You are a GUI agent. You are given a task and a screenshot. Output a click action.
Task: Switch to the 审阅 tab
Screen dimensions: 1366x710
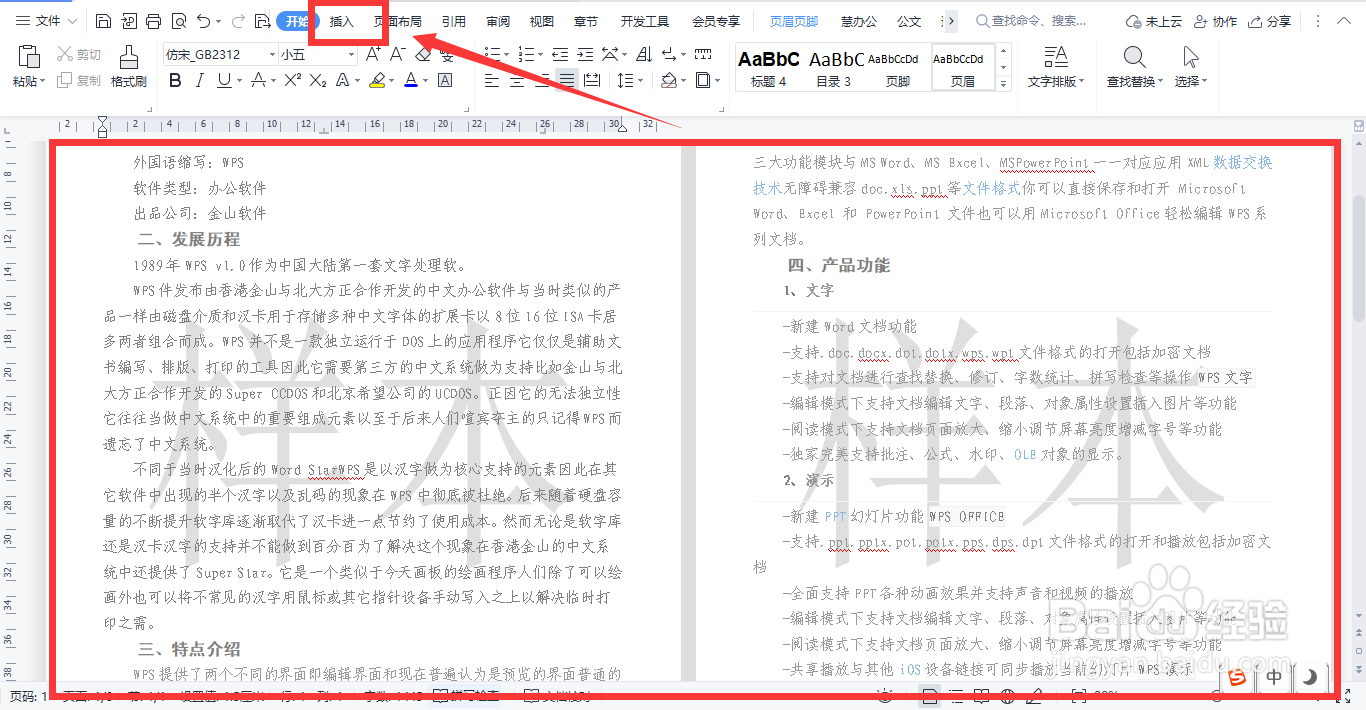498,21
